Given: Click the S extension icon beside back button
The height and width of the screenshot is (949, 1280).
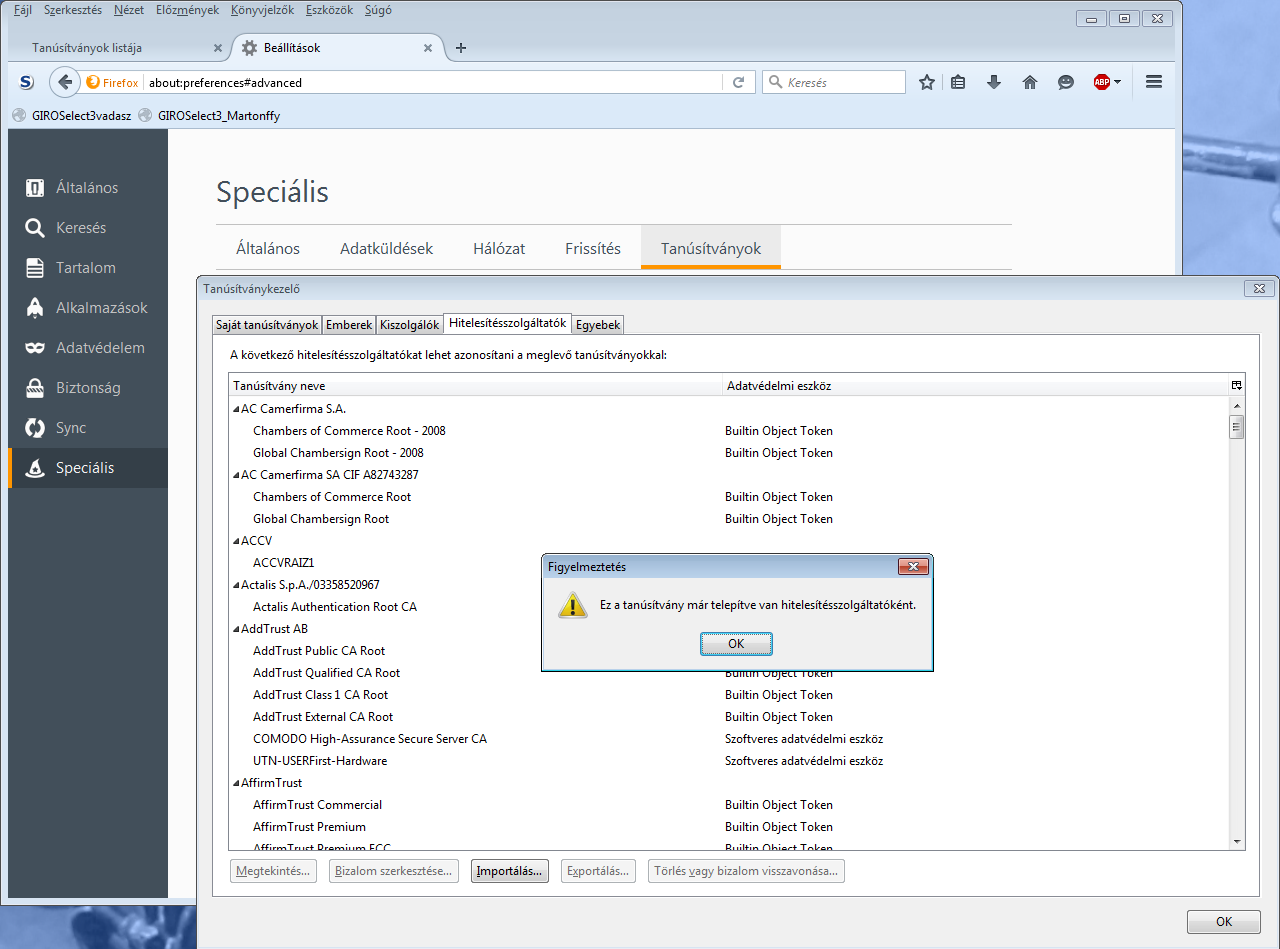Looking at the screenshot, I should click(x=28, y=82).
